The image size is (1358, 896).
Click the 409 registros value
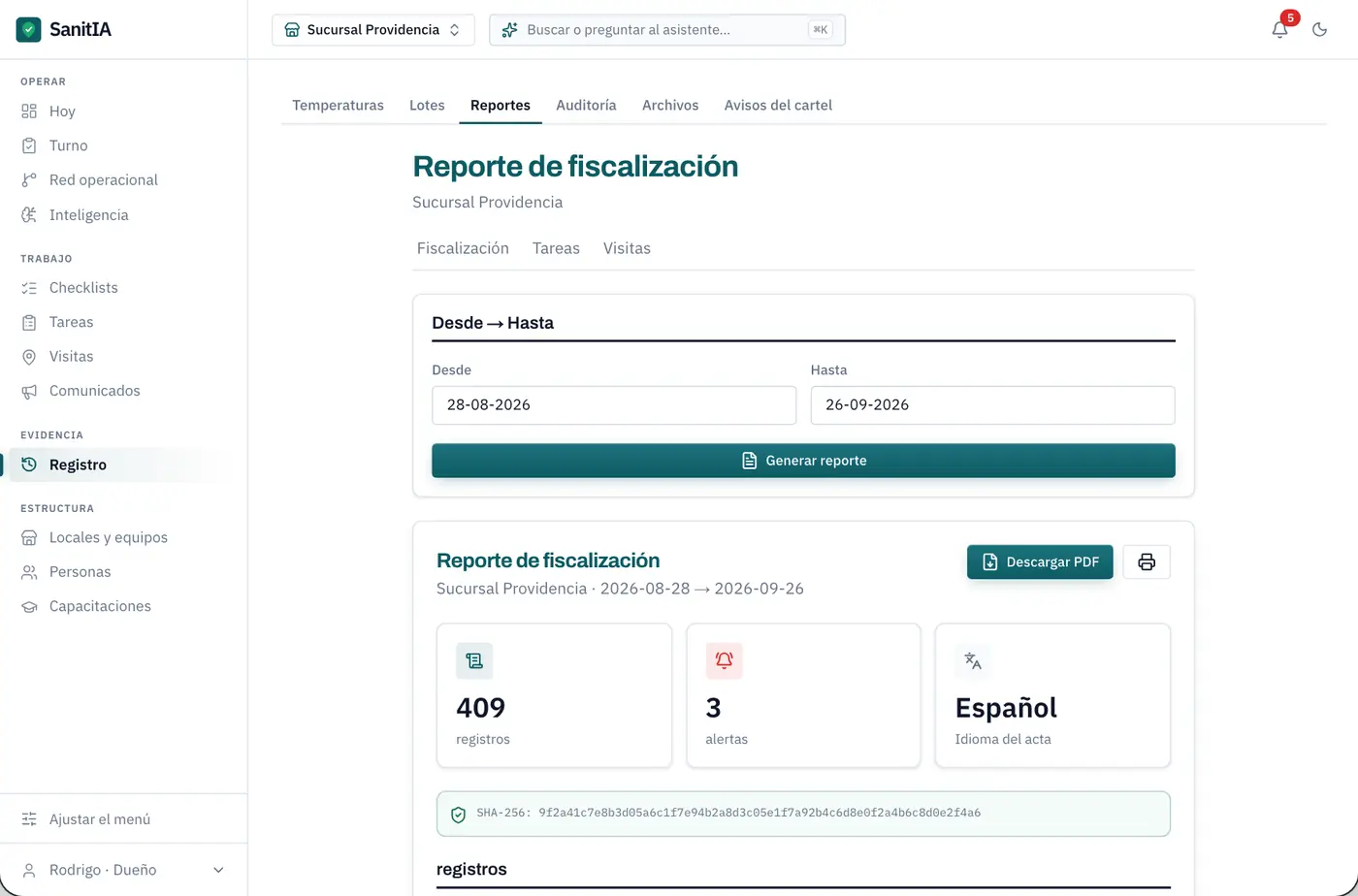coord(481,708)
